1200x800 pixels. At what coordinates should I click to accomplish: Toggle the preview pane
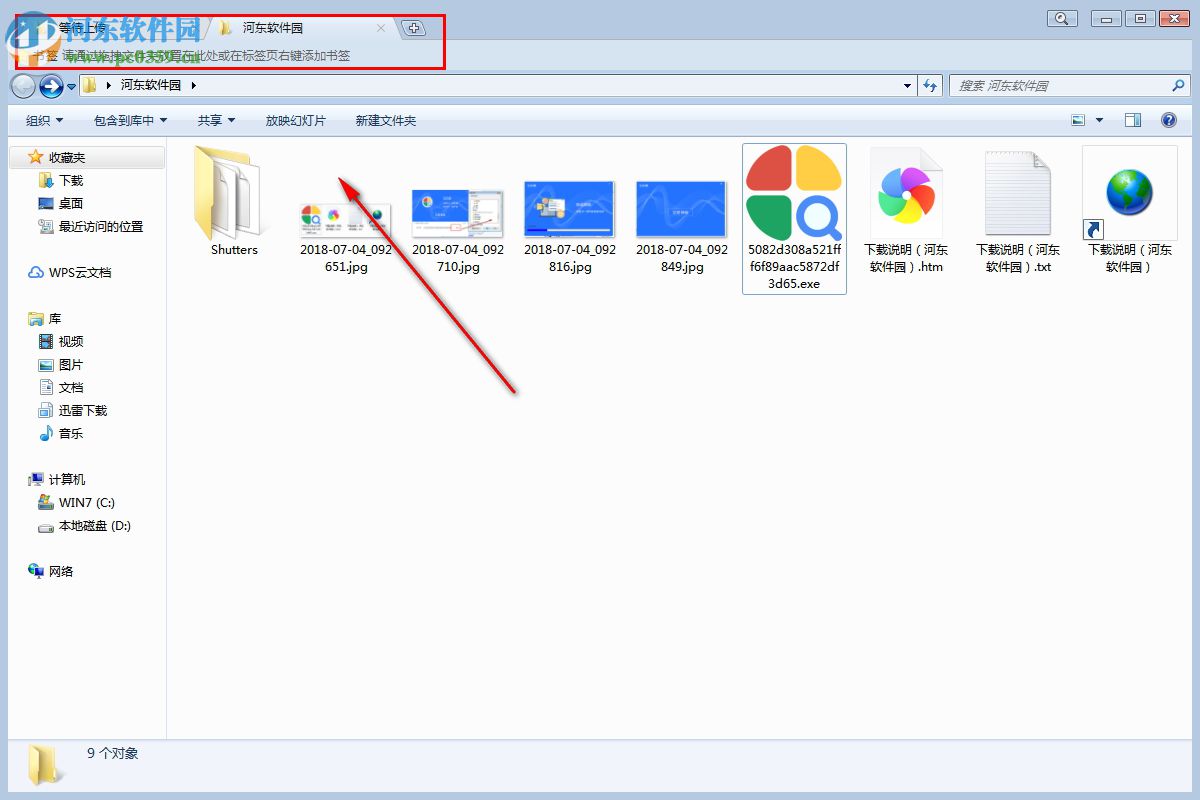1133,120
